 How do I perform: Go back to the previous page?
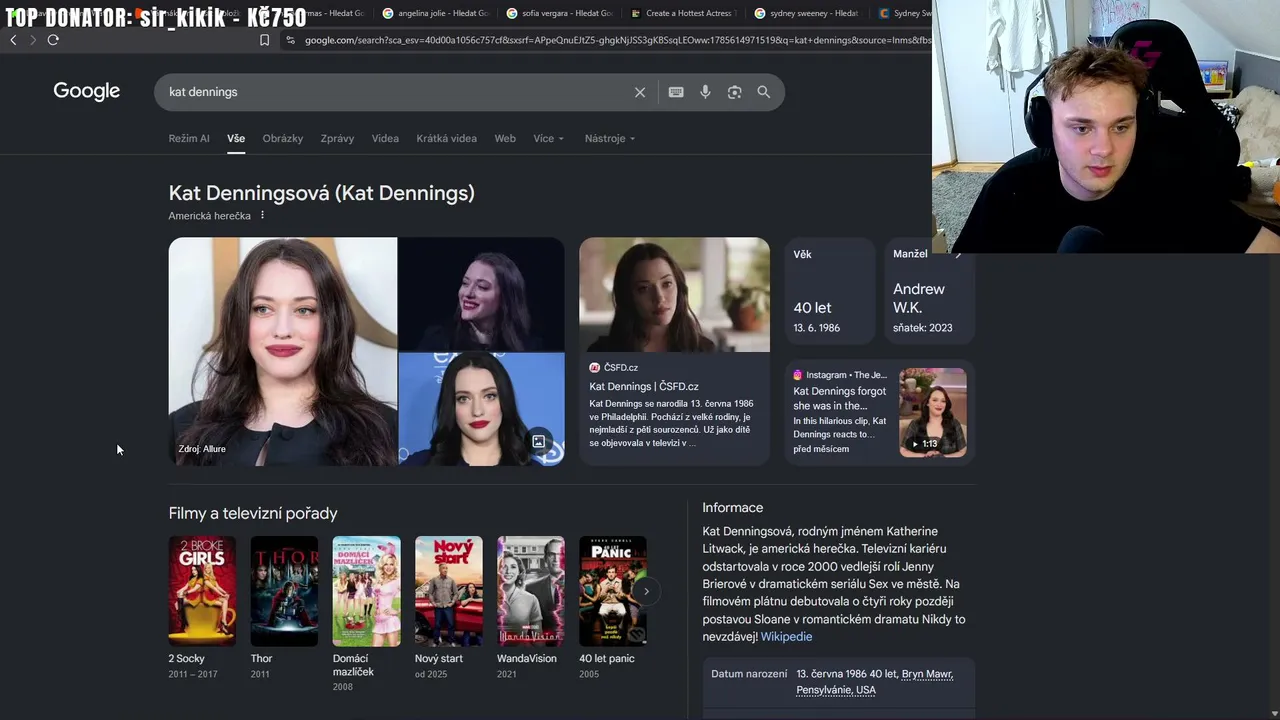(x=13, y=40)
